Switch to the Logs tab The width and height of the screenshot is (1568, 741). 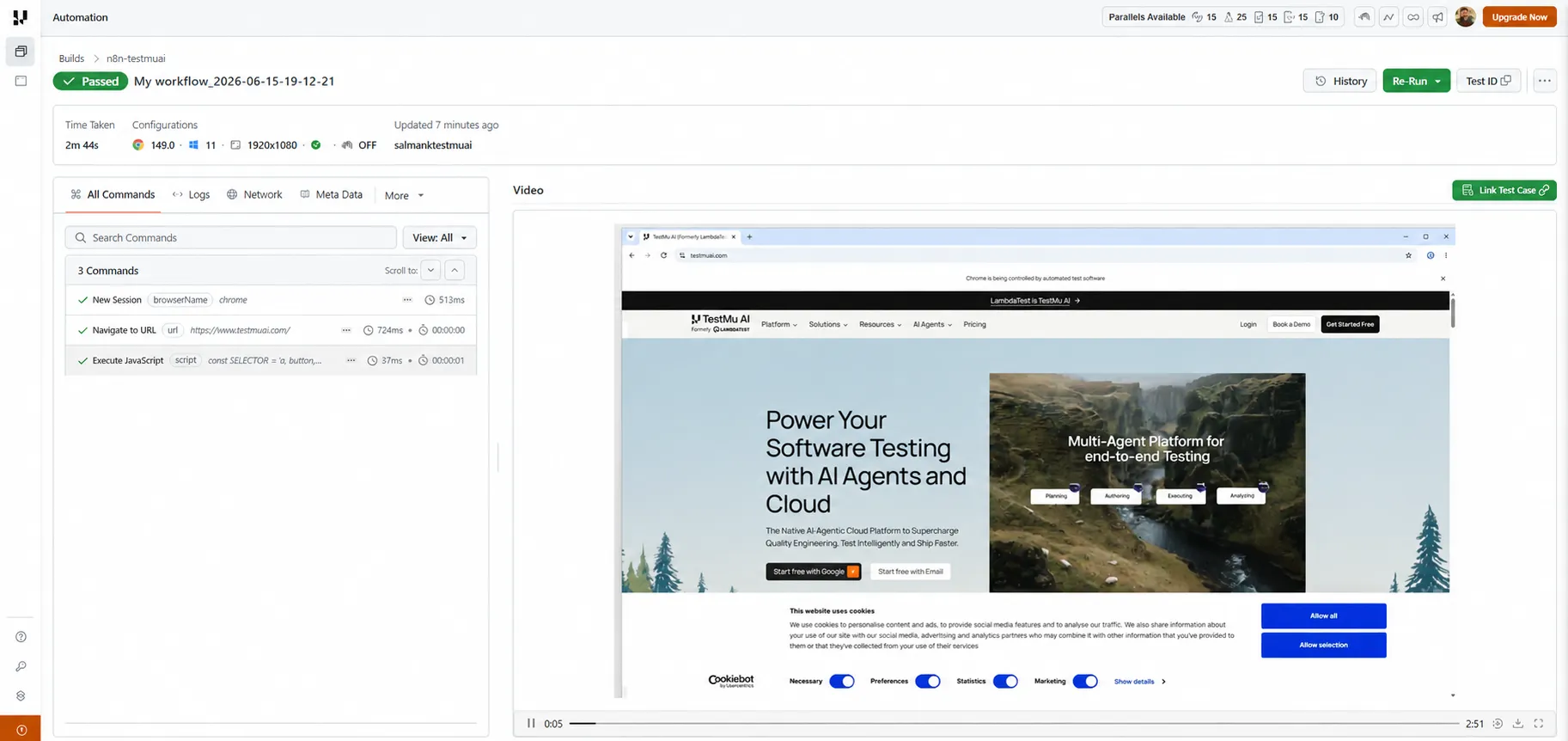[191, 194]
